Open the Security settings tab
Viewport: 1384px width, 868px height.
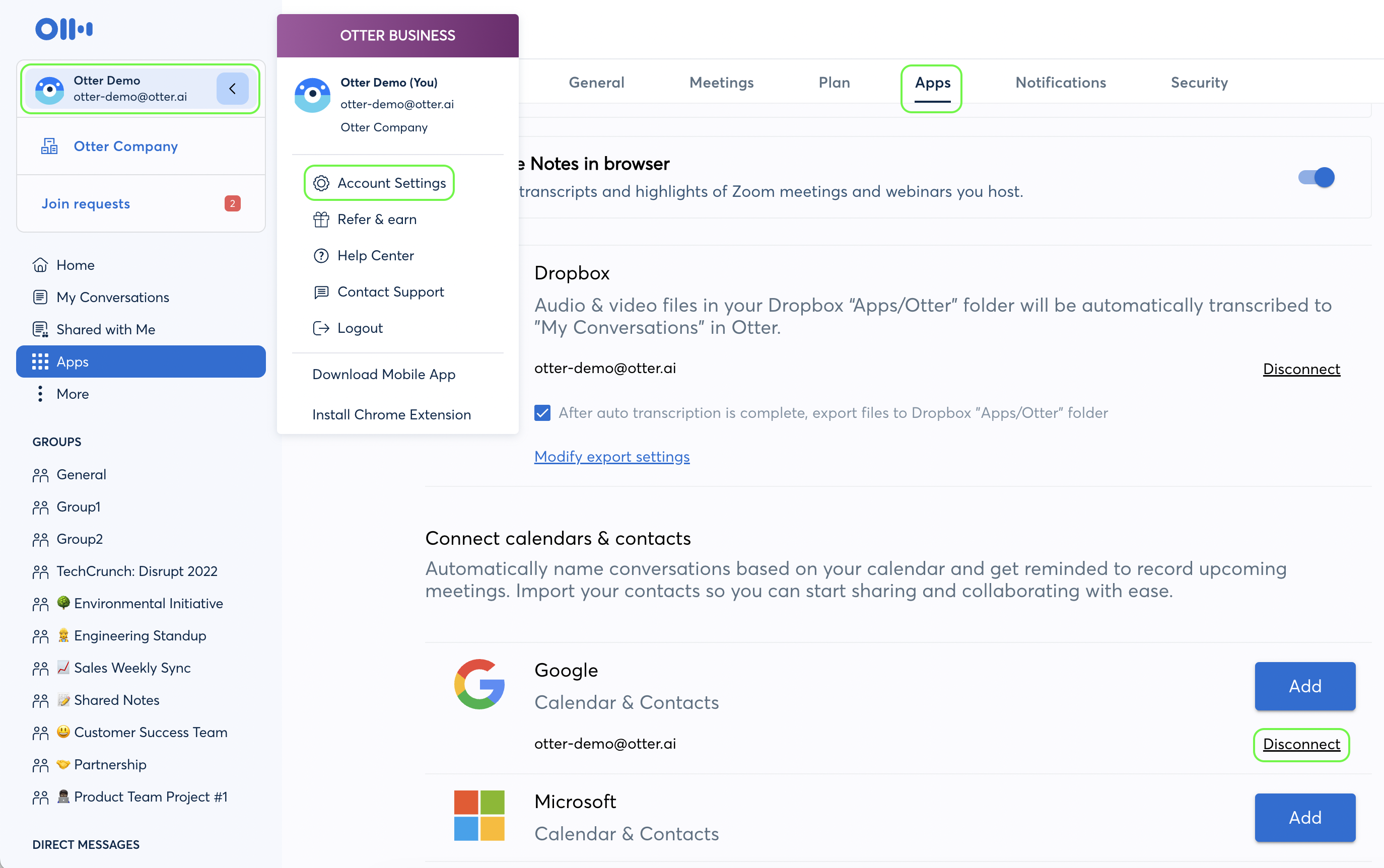pos(1199,83)
